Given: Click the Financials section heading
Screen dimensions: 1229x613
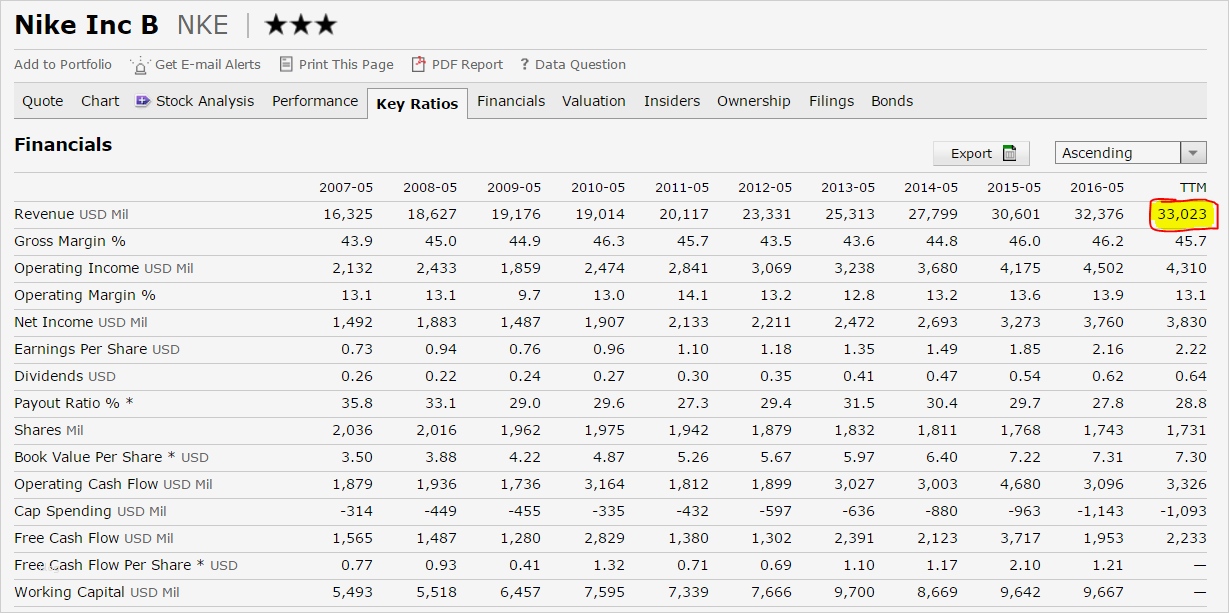Looking at the screenshot, I should 63,145.
